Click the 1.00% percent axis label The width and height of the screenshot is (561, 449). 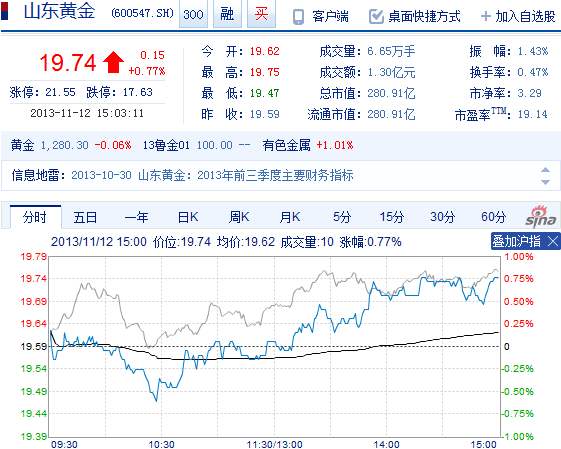click(x=519, y=257)
